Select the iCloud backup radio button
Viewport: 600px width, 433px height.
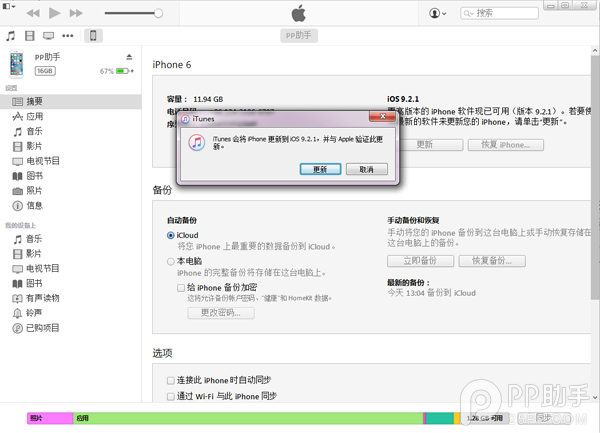(171, 236)
